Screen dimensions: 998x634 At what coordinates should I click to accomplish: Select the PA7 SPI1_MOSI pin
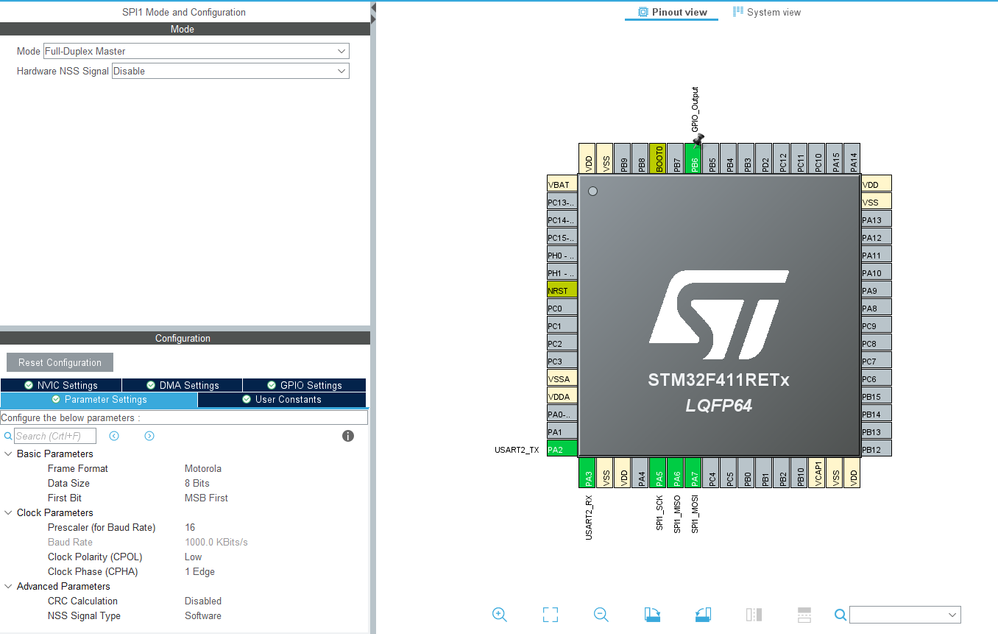click(x=694, y=473)
